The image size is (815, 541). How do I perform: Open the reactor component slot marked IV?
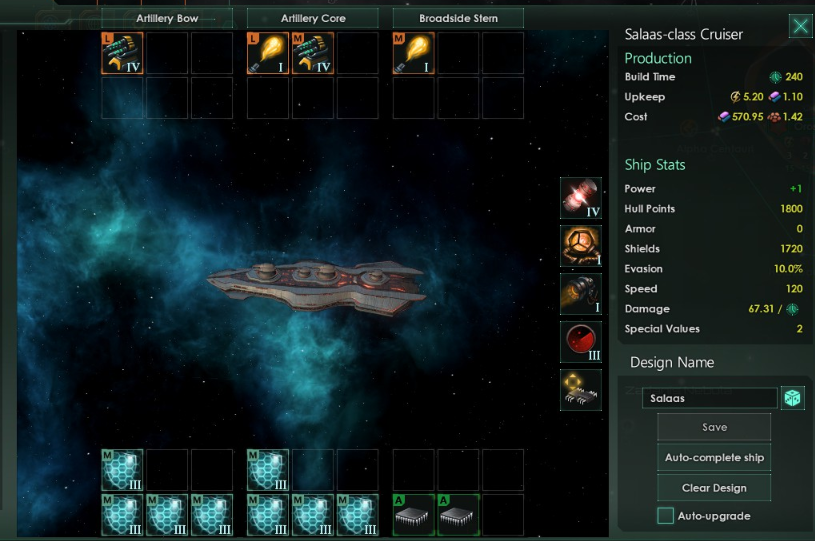[x=581, y=197]
